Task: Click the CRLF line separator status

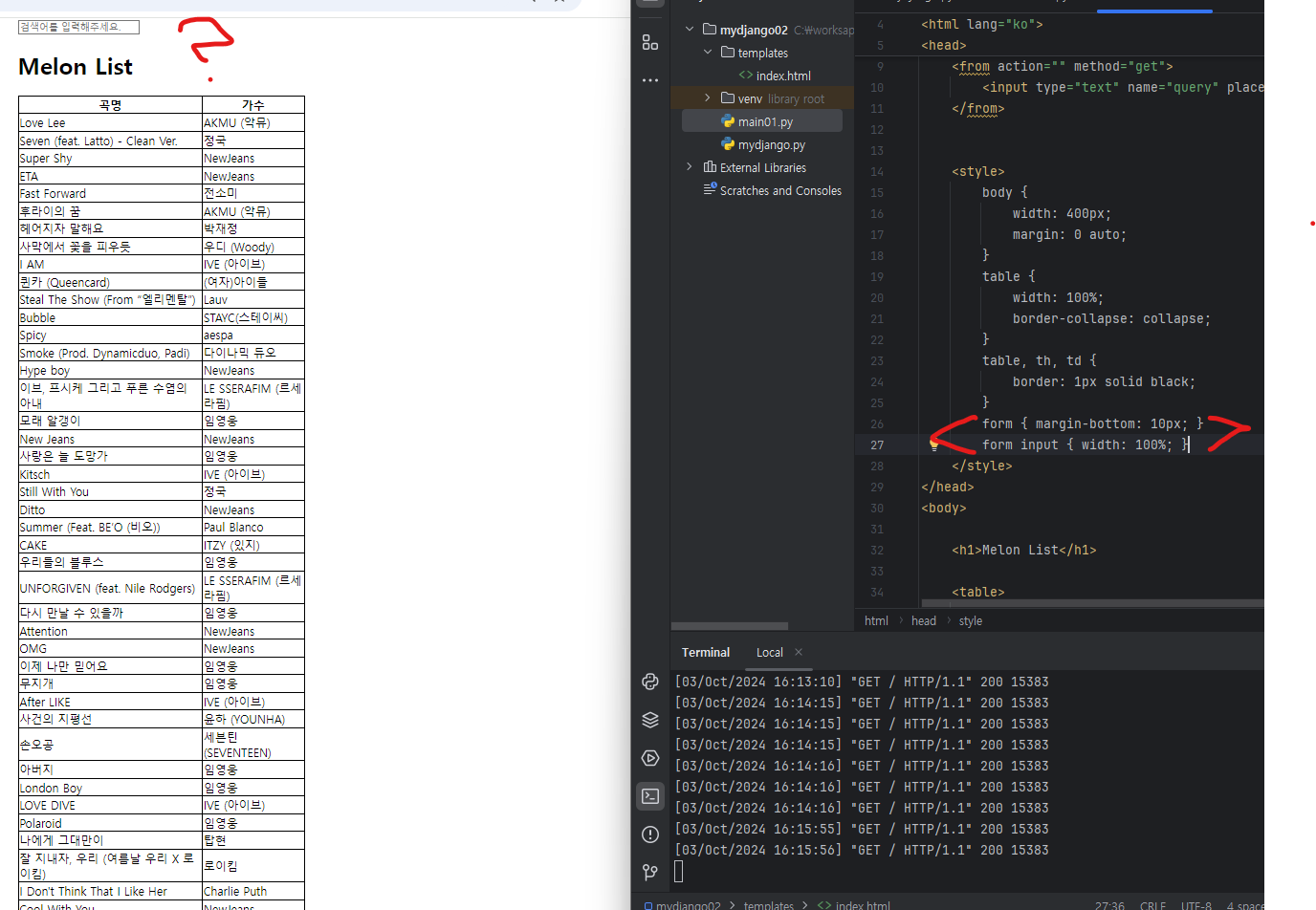Action: 1152,905
